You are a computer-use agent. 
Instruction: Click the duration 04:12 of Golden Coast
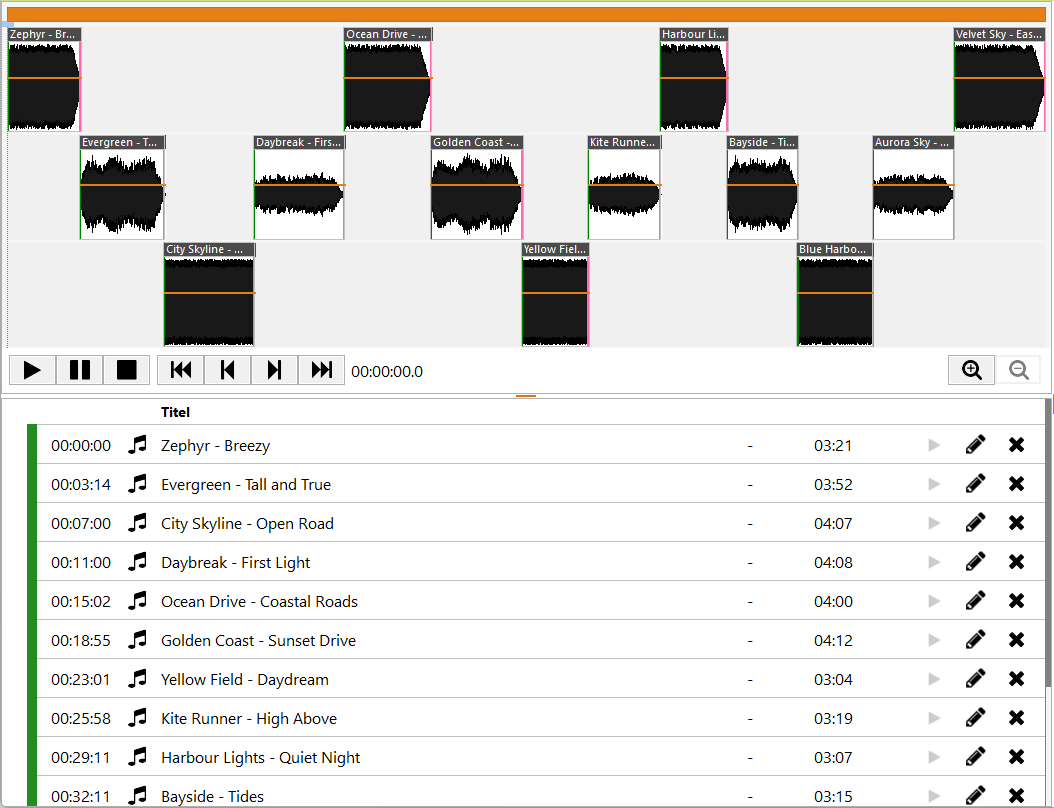point(833,641)
